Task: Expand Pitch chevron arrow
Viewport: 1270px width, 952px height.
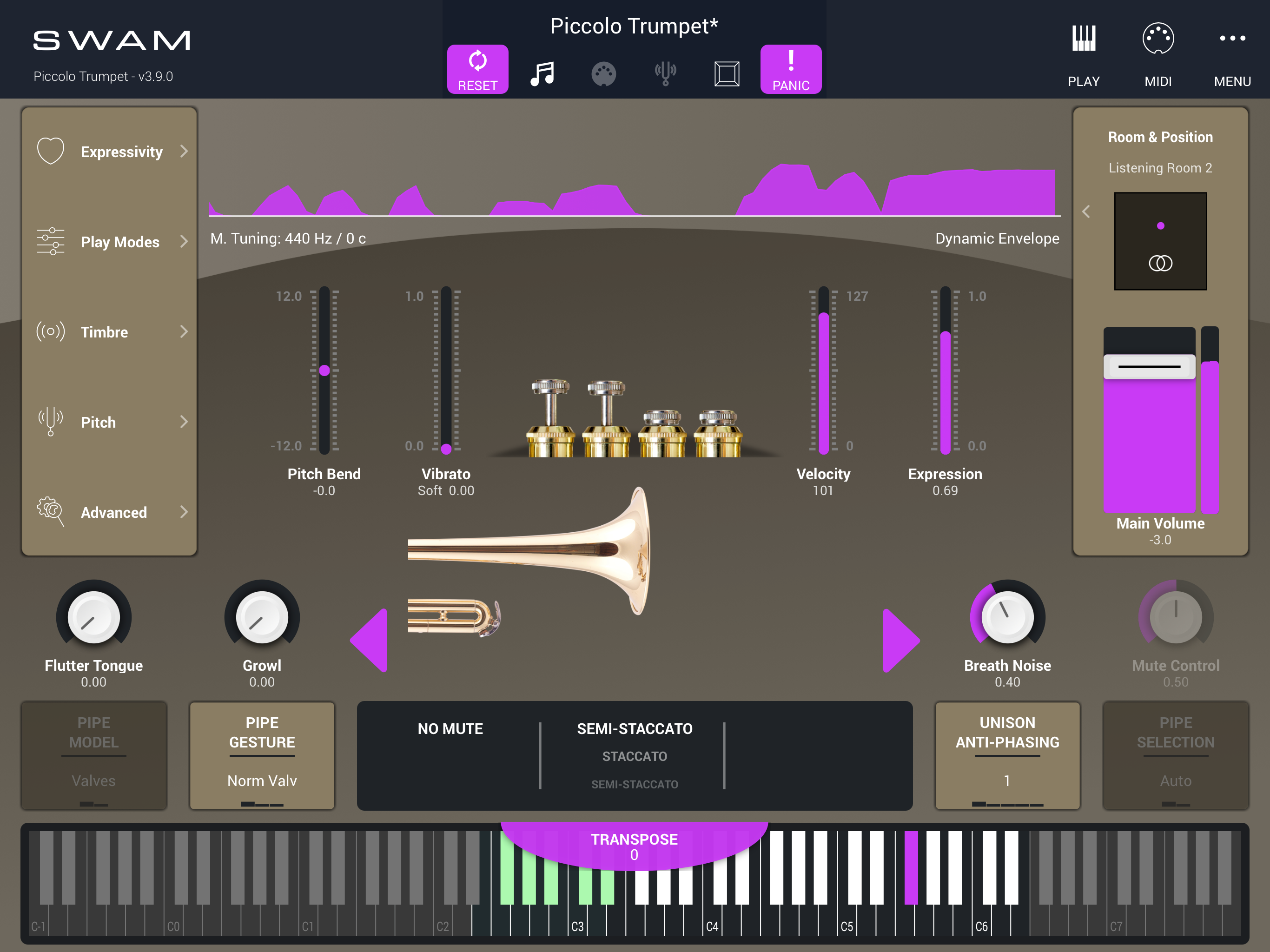Action: click(184, 422)
